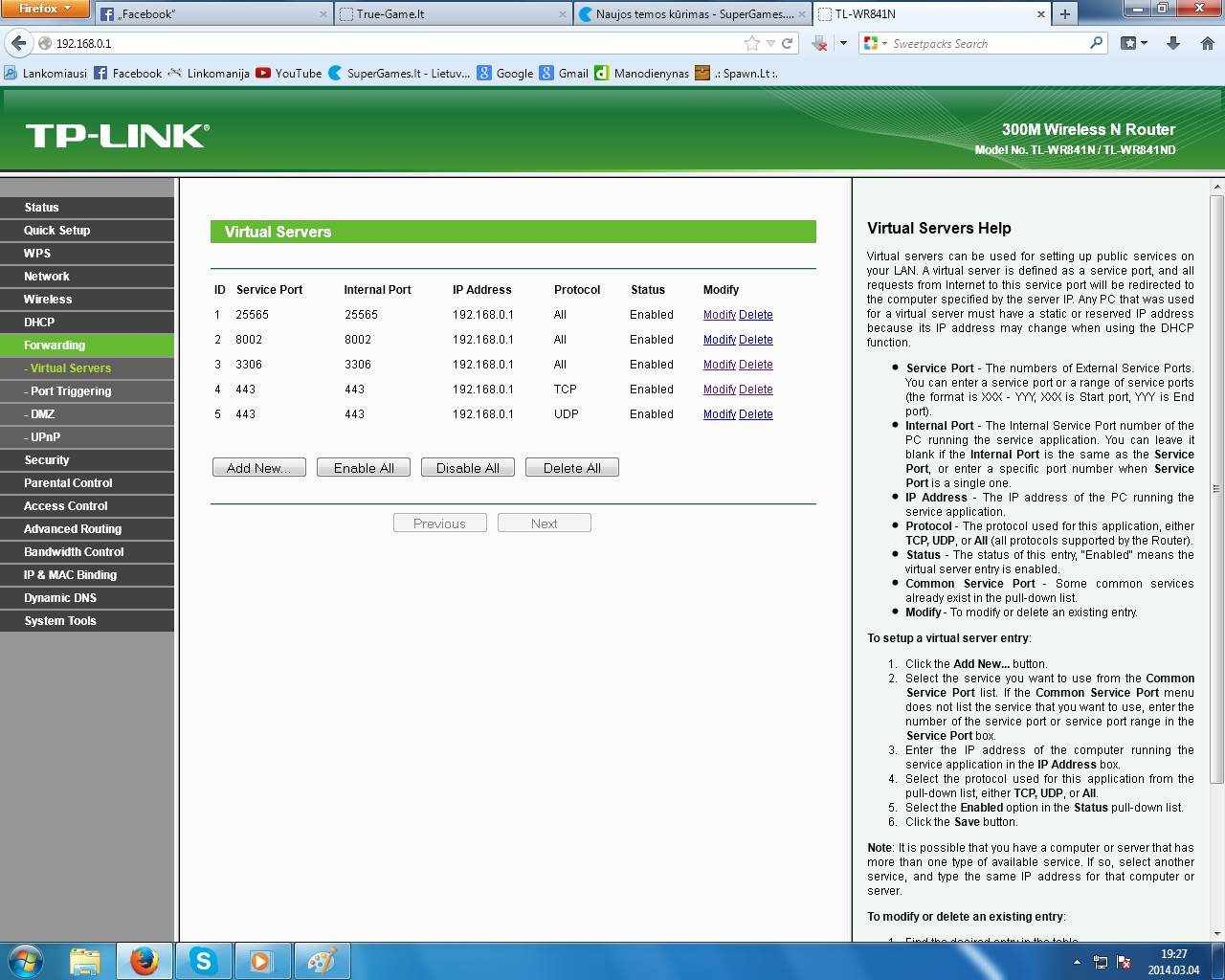Open the Security menu item
Image resolution: width=1225 pixels, height=980 pixels.
87,459
